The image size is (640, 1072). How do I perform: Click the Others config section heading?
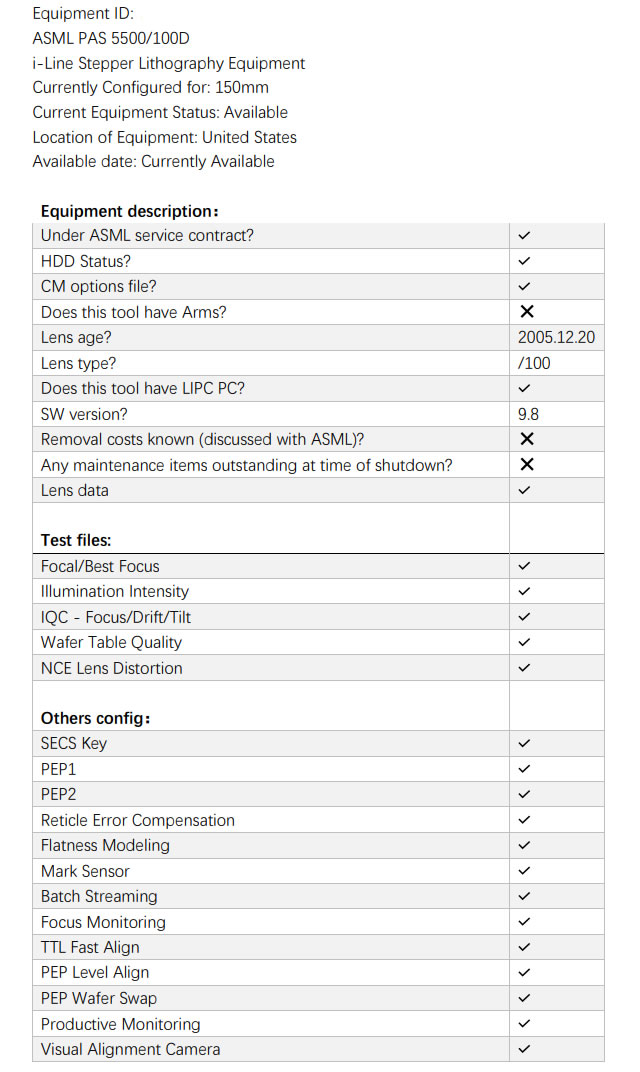pyautogui.click(x=96, y=718)
